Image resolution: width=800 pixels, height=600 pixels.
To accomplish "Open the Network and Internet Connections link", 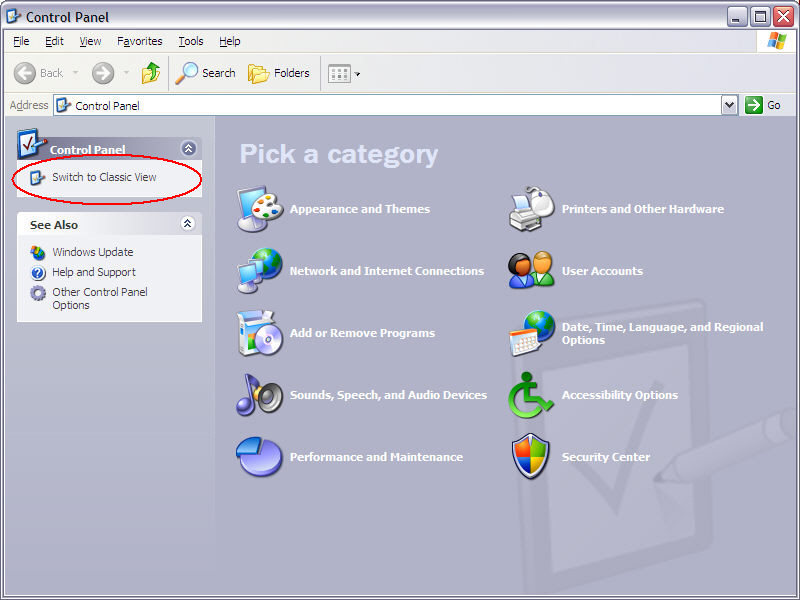I will click(x=387, y=271).
